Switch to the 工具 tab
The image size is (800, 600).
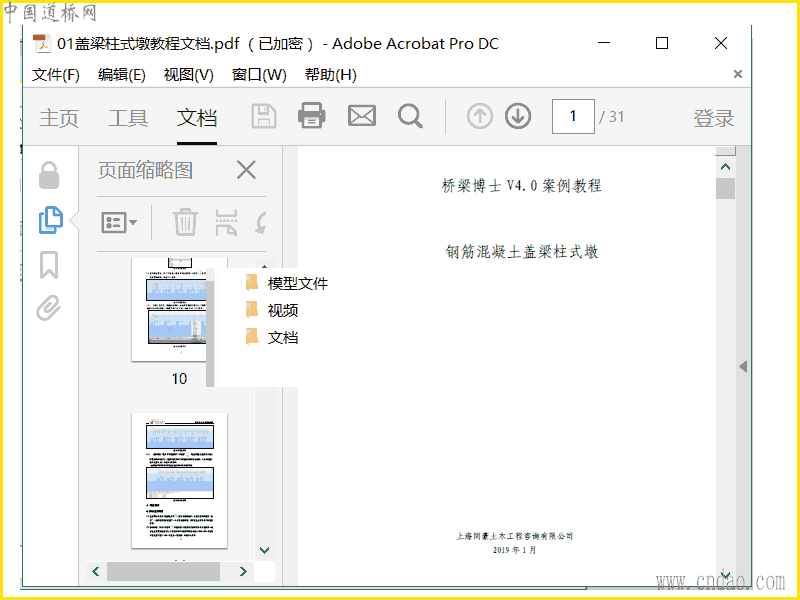point(128,118)
